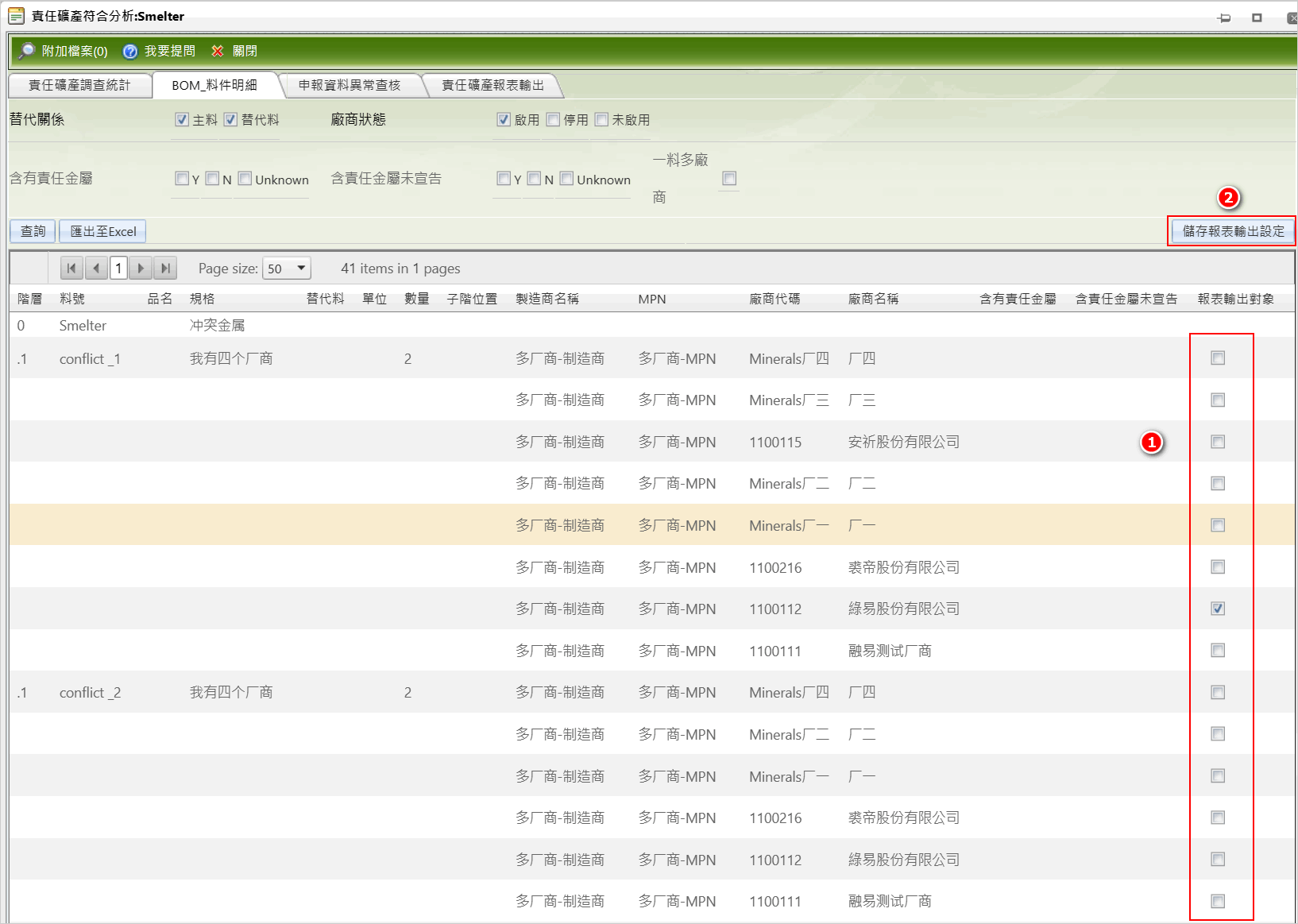This screenshot has height=924, width=1298.
Task: Check output box for conflict_1 安祈股份有限公司 row
Action: coord(1218,442)
